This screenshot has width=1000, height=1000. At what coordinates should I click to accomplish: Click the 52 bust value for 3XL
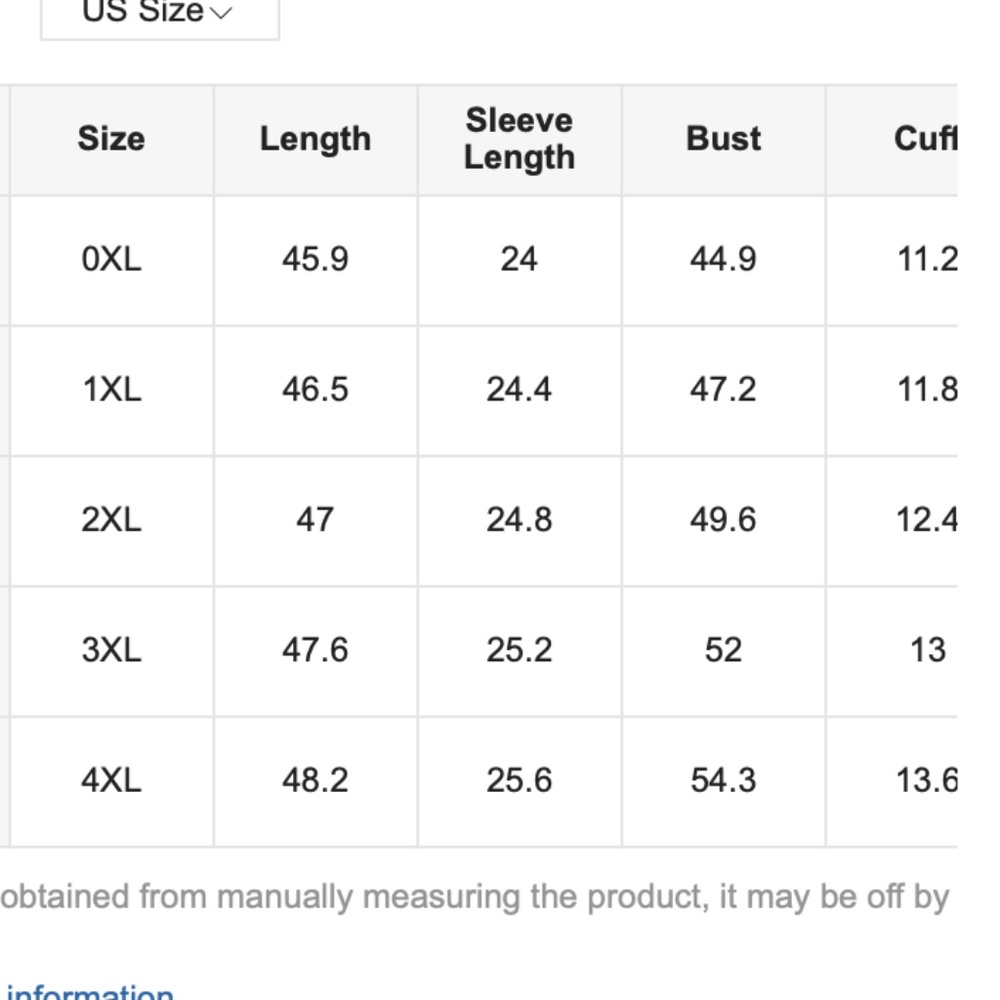pyautogui.click(x=723, y=650)
